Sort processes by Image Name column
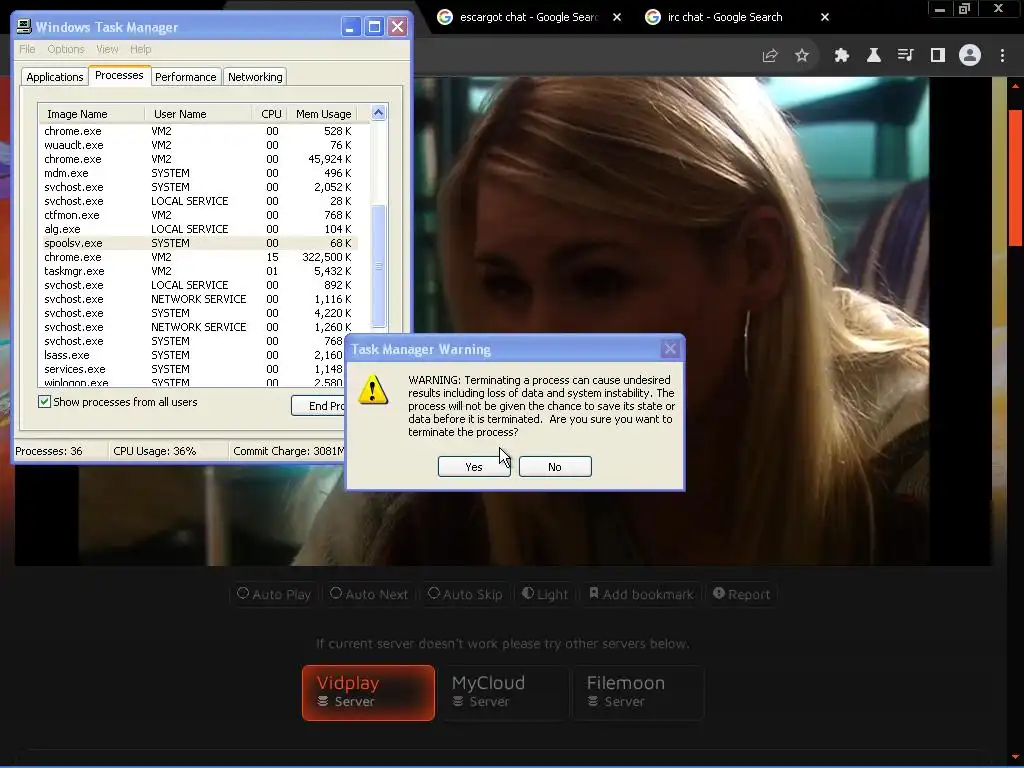Viewport: 1024px width, 768px height. (x=91, y=114)
